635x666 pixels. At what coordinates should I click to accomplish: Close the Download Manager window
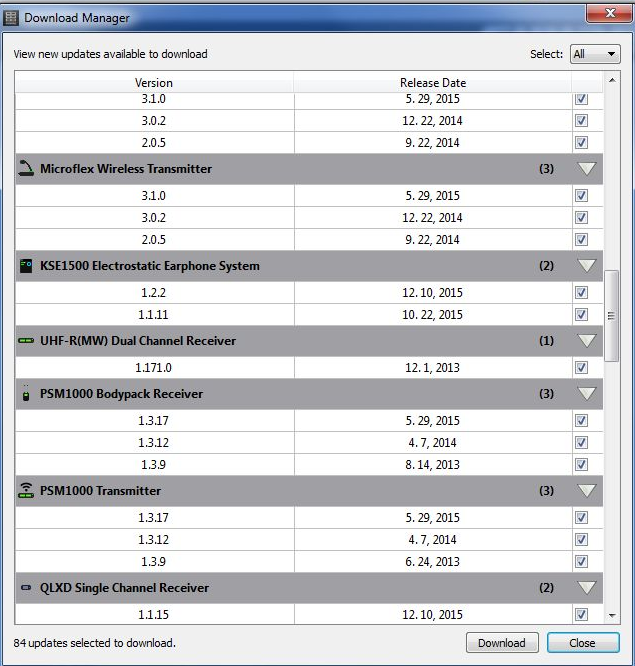(x=610, y=13)
